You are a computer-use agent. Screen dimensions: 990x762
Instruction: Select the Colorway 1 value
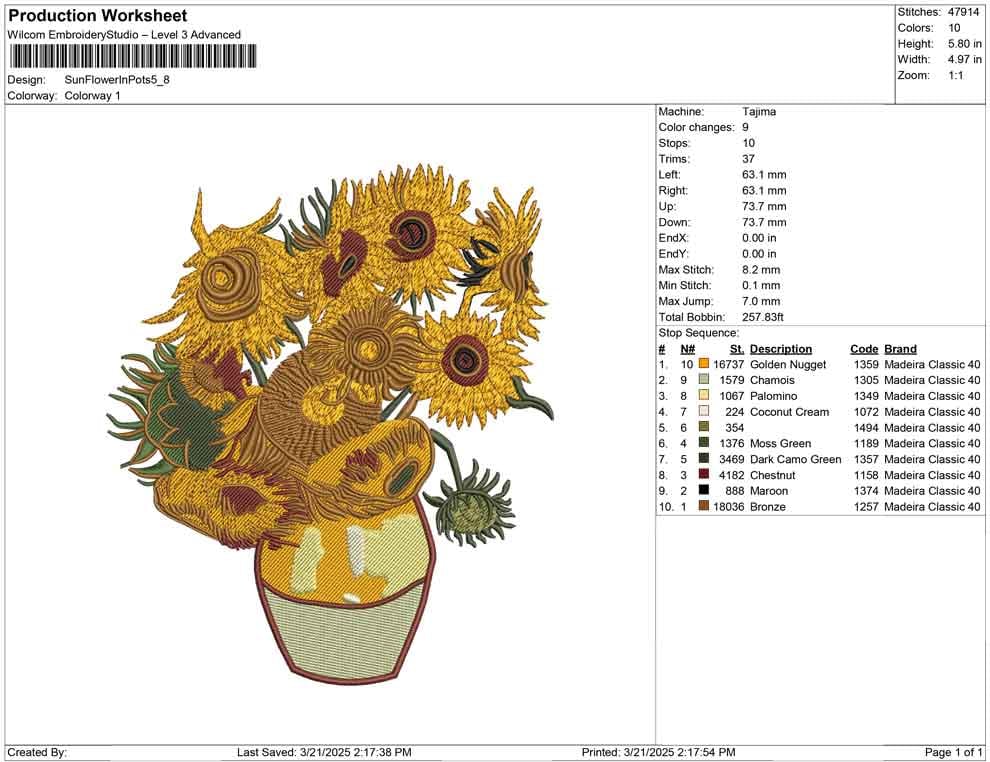coord(92,96)
